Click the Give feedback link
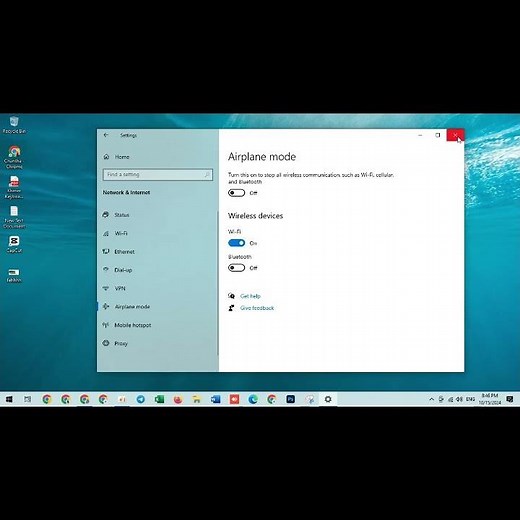This screenshot has height=520, width=520. click(x=257, y=308)
